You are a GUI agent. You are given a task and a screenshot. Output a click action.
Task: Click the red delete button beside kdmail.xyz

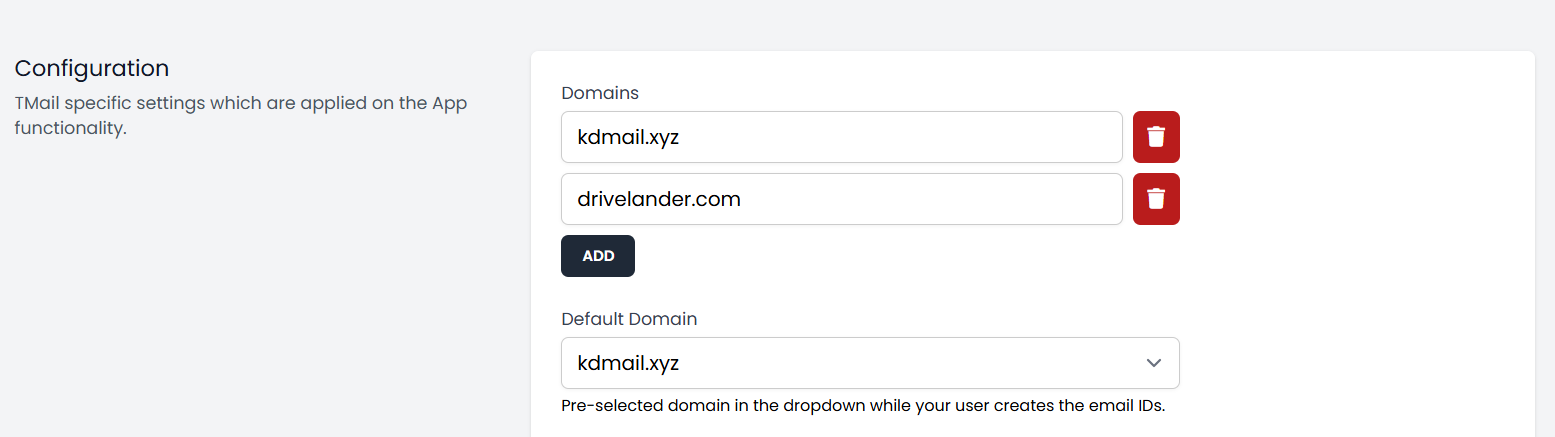pyautogui.click(x=1156, y=137)
